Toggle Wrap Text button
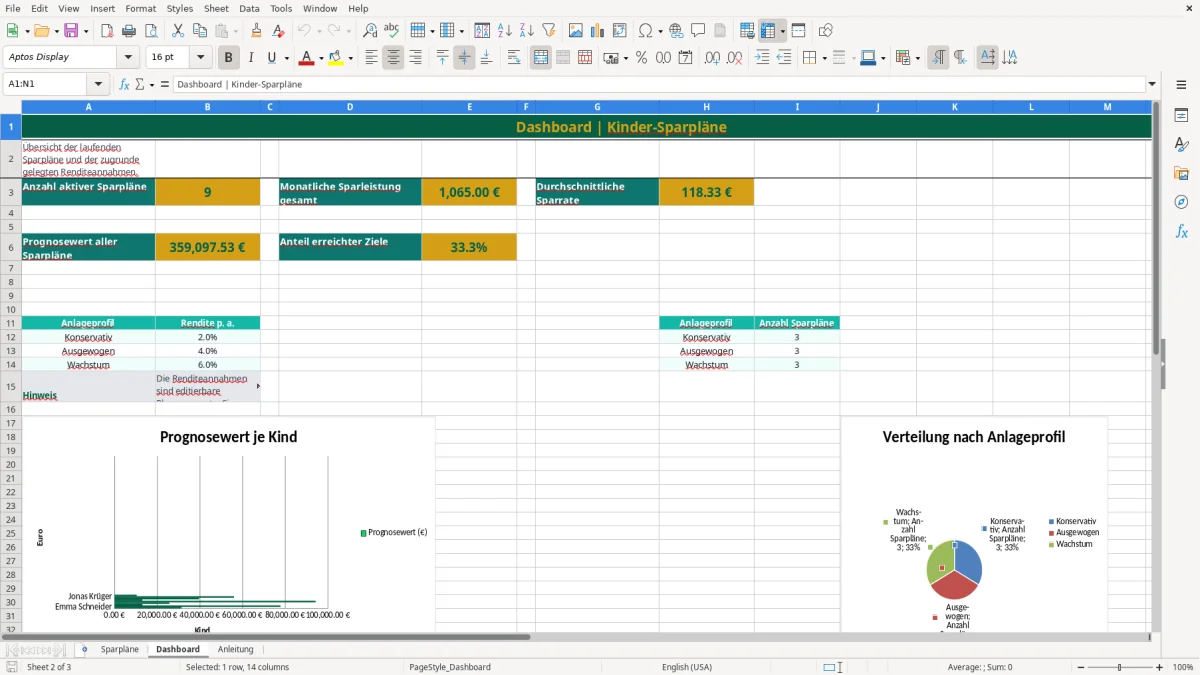 (514, 58)
